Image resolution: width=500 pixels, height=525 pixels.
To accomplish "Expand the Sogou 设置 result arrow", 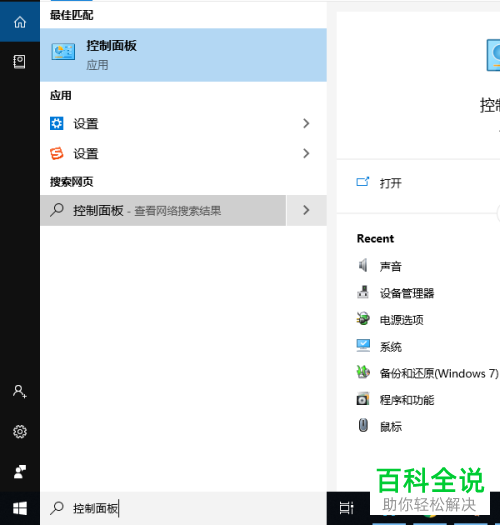I will [306, 153].
